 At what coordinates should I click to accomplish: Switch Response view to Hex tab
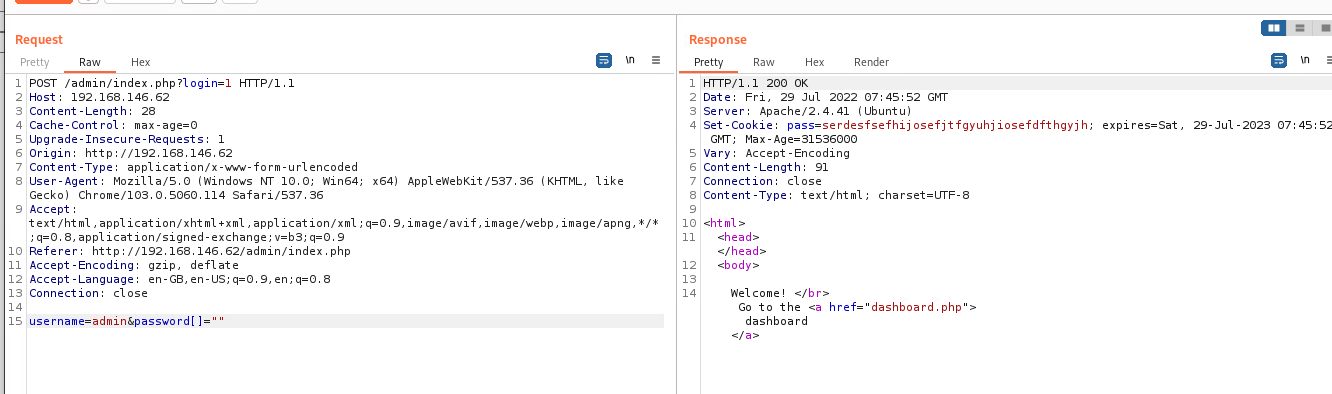click(815, 62)
